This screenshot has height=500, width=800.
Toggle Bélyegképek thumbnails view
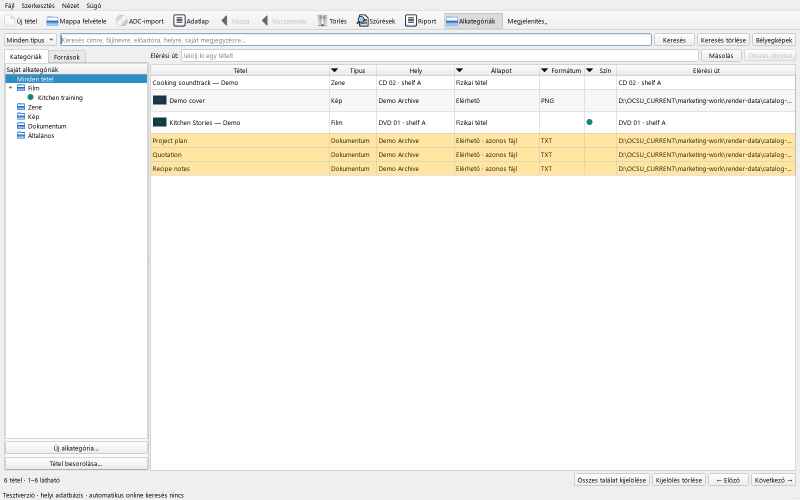click(774, 40)
